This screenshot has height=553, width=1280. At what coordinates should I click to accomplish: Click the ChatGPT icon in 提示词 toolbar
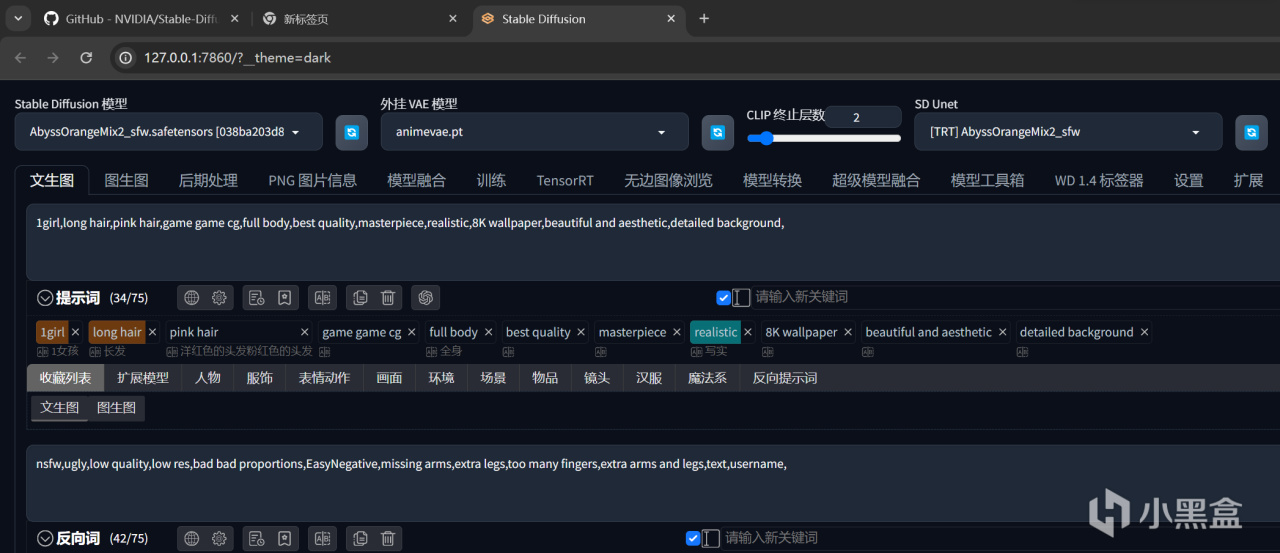click(425, 297)
